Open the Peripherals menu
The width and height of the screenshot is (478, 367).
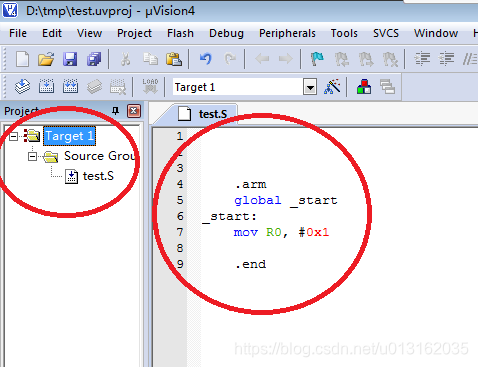pyautogui.click(x=287, y=33)
